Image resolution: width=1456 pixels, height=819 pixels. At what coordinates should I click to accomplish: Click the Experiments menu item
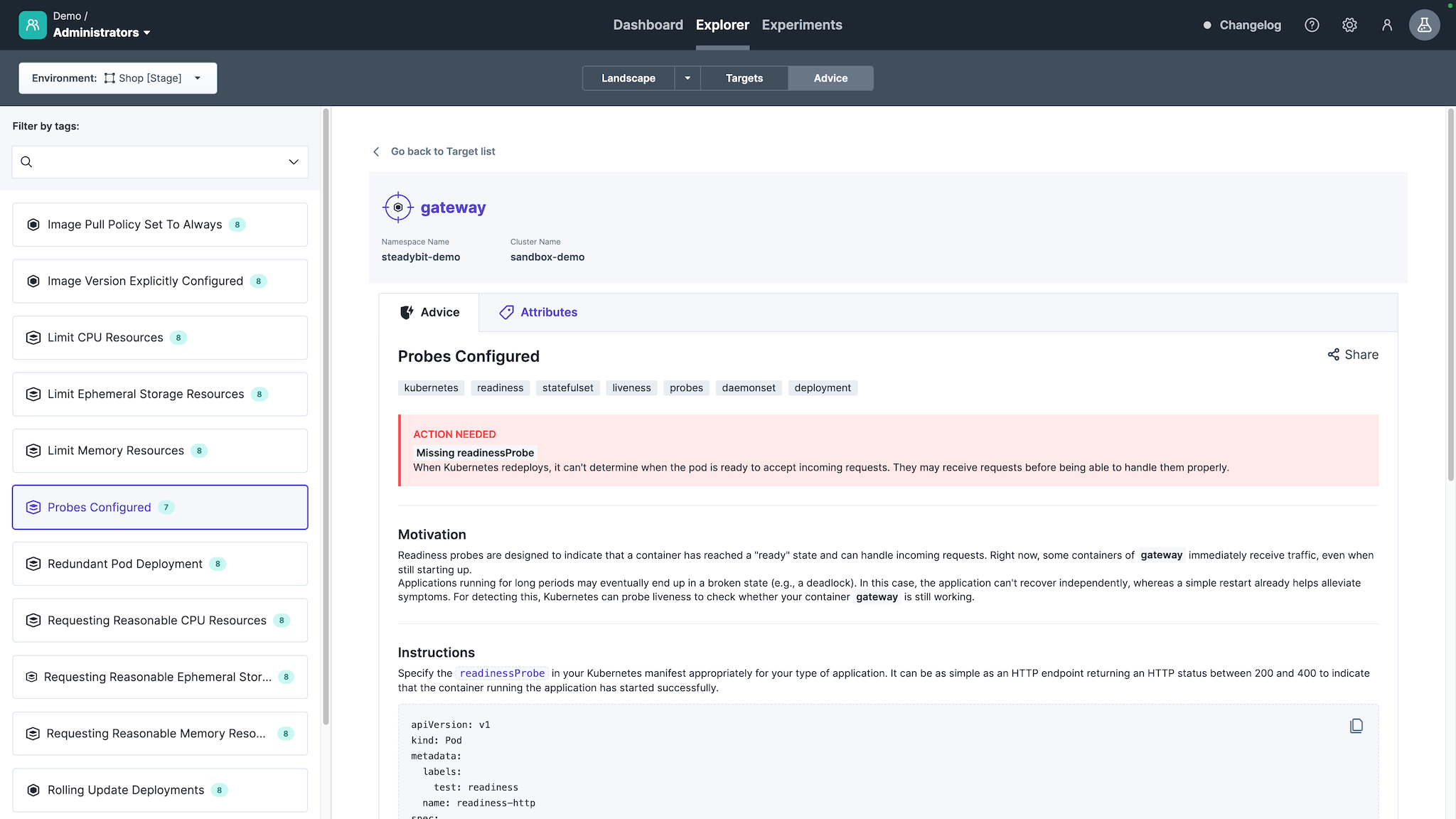click(x=802, y=25)
